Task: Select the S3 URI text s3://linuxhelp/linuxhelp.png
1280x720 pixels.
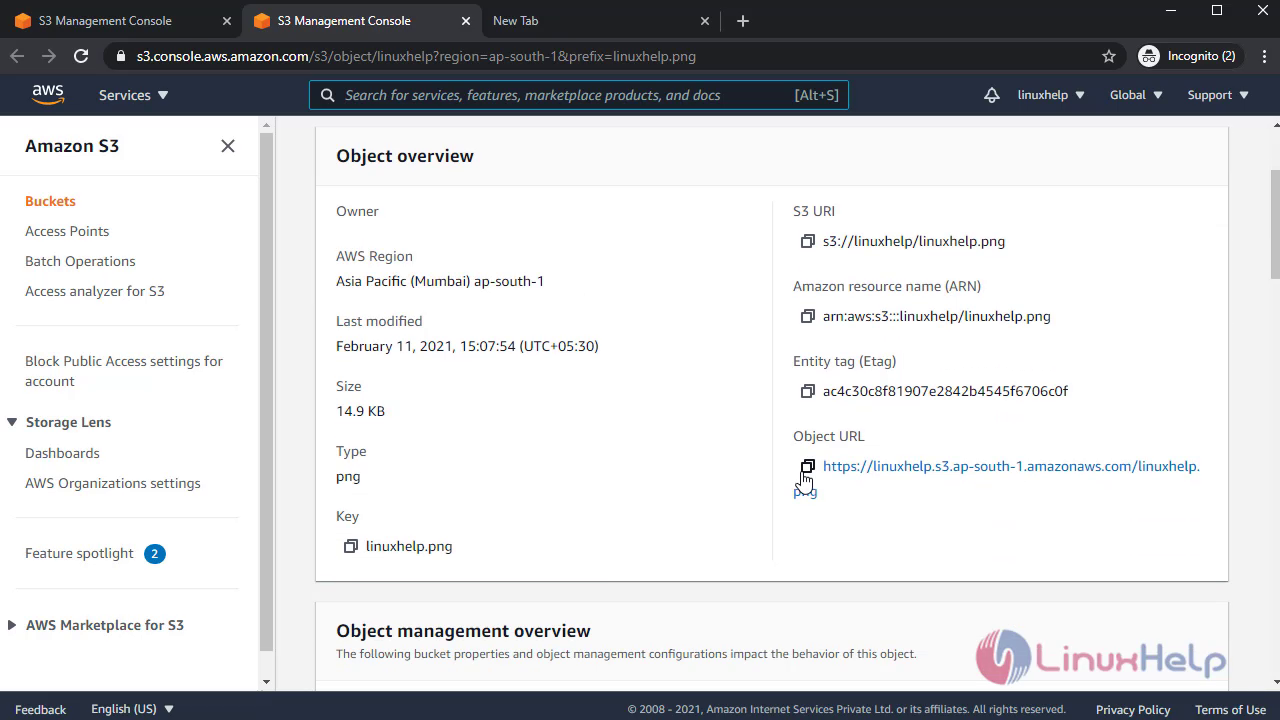Action: tap(914, 241)
